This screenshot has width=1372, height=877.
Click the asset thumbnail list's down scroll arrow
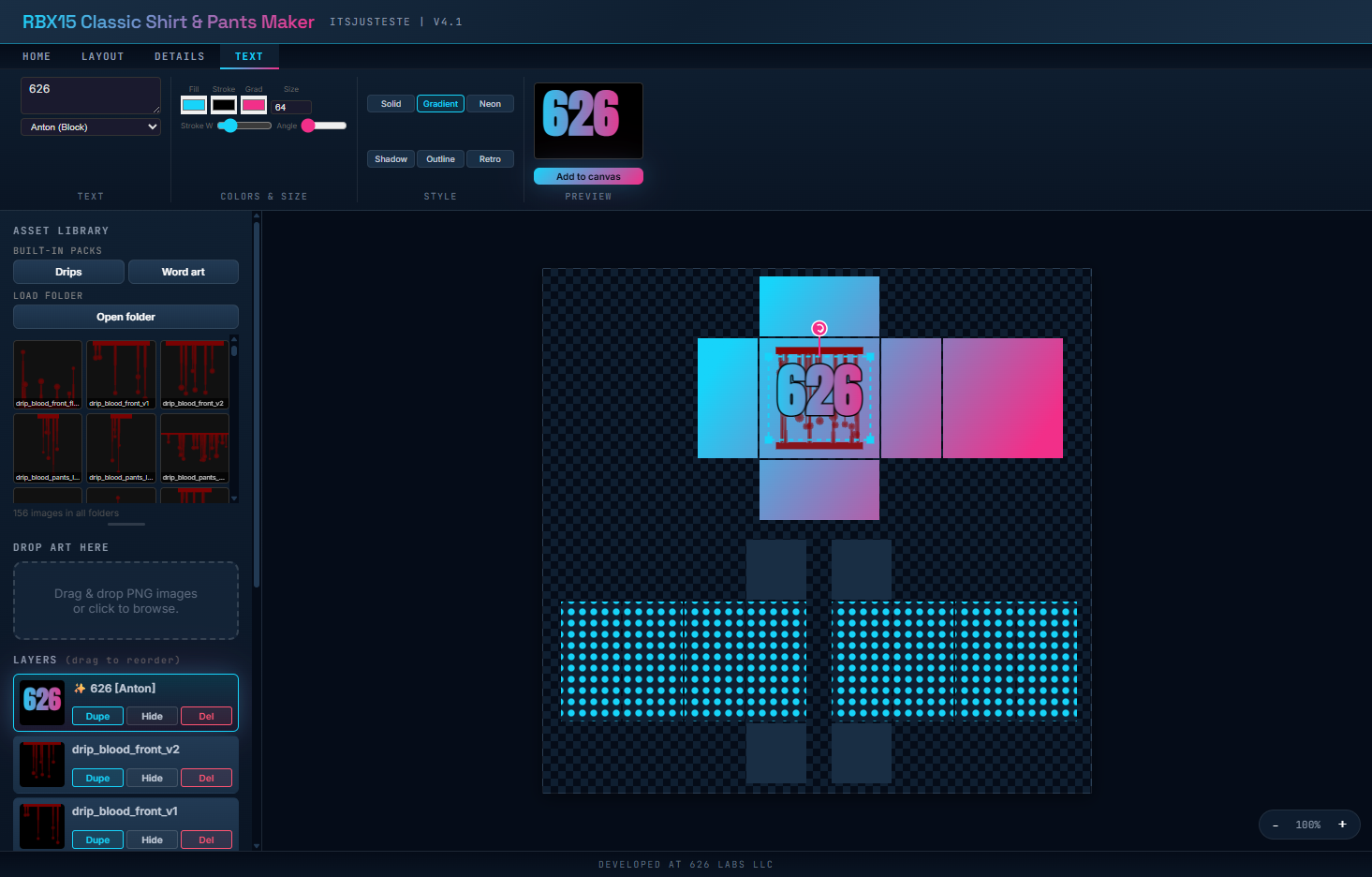pyautogui.click(x=234, y=498)
